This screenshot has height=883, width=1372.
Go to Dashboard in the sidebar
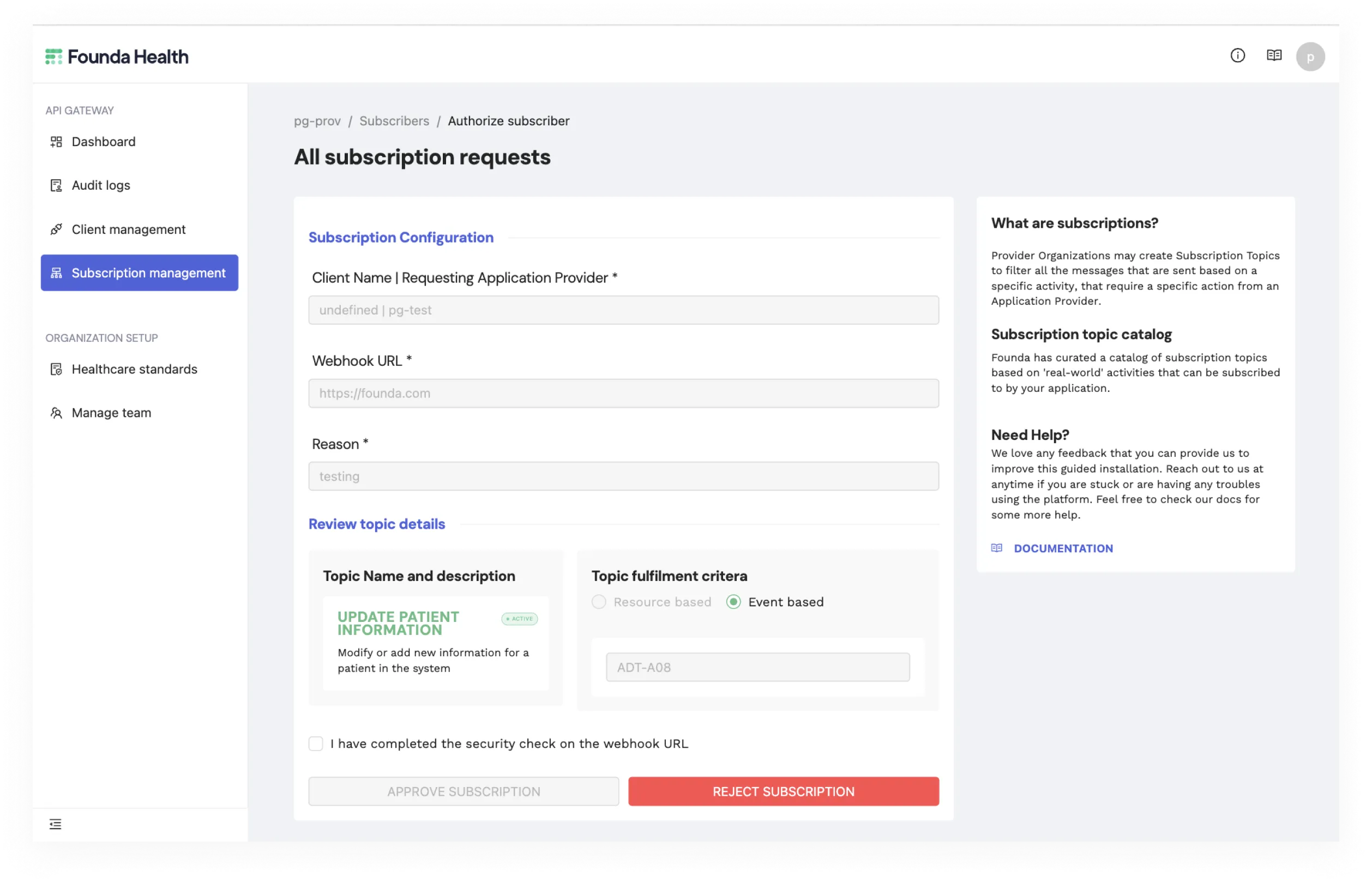[x=140, y=142]
